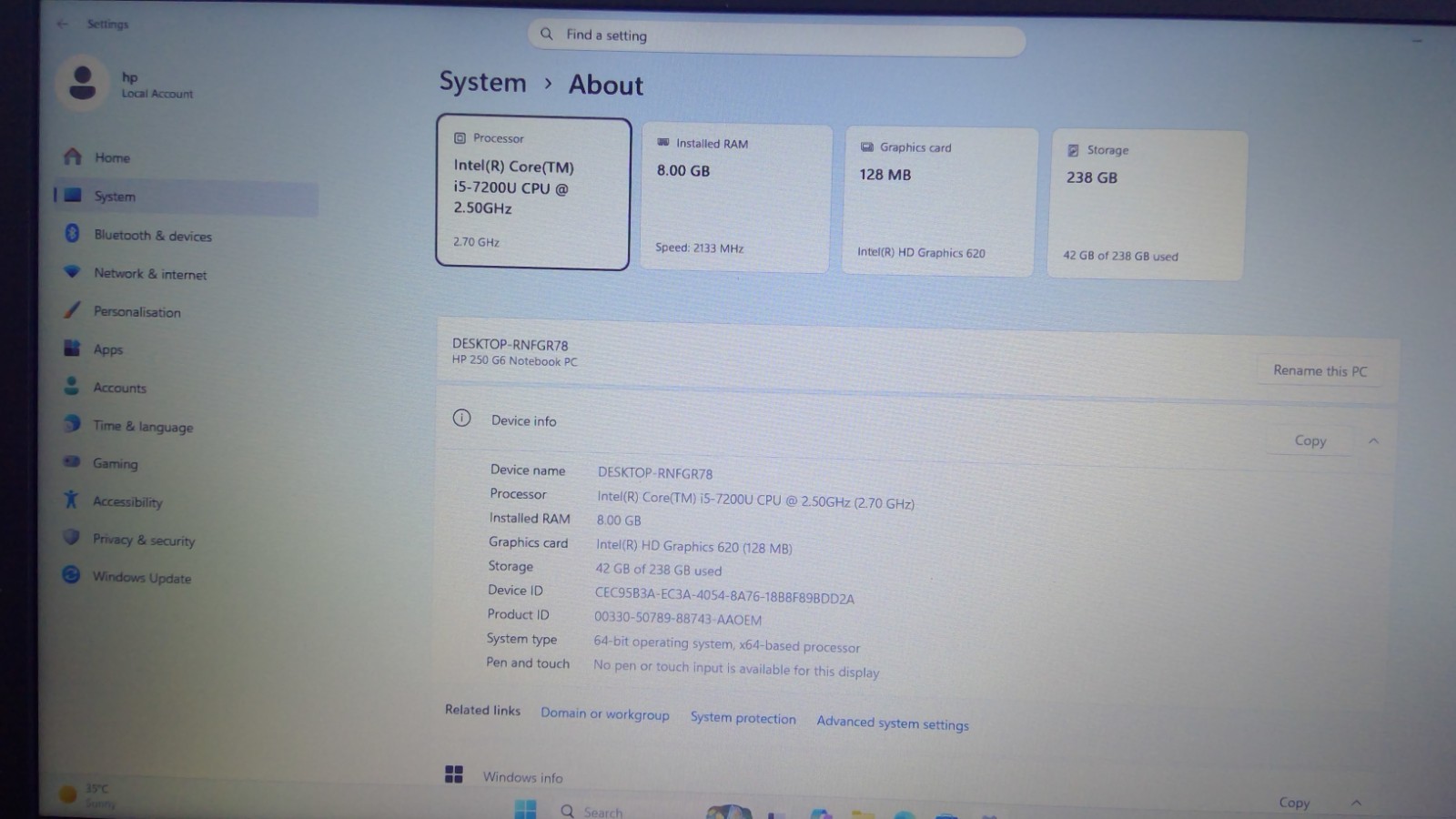Click the Accounts person icon
Screen dimensions: 1456x819
coord(71,386)
